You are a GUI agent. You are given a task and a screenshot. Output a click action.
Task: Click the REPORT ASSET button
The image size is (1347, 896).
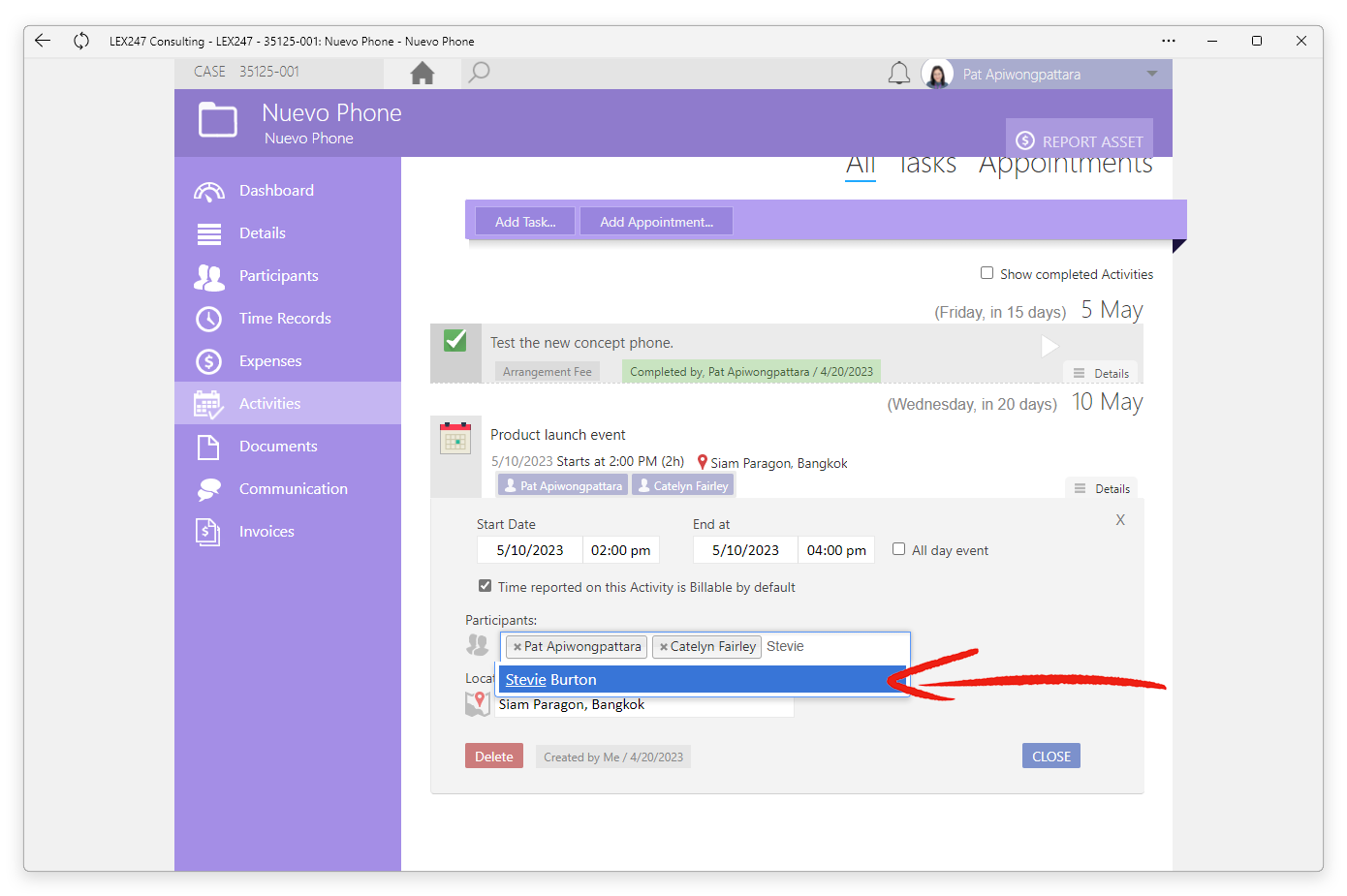click(1080, 140)
